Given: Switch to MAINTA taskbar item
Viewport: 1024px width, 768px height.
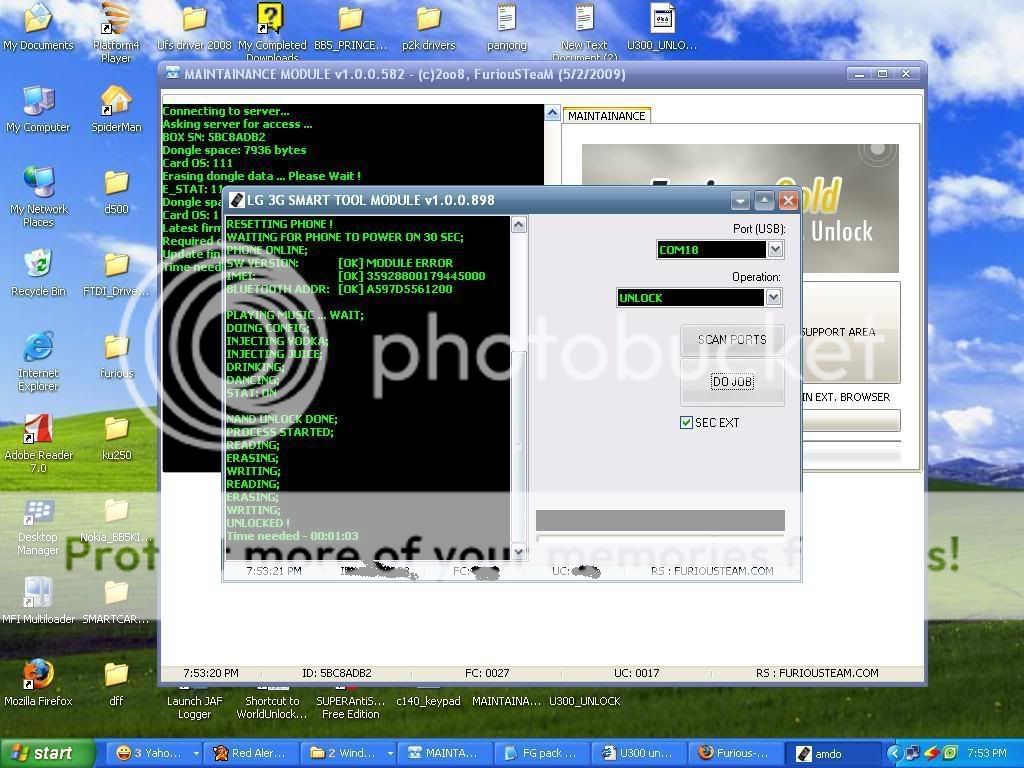Looking at the screenshot, I should click(x=446, y=753).
